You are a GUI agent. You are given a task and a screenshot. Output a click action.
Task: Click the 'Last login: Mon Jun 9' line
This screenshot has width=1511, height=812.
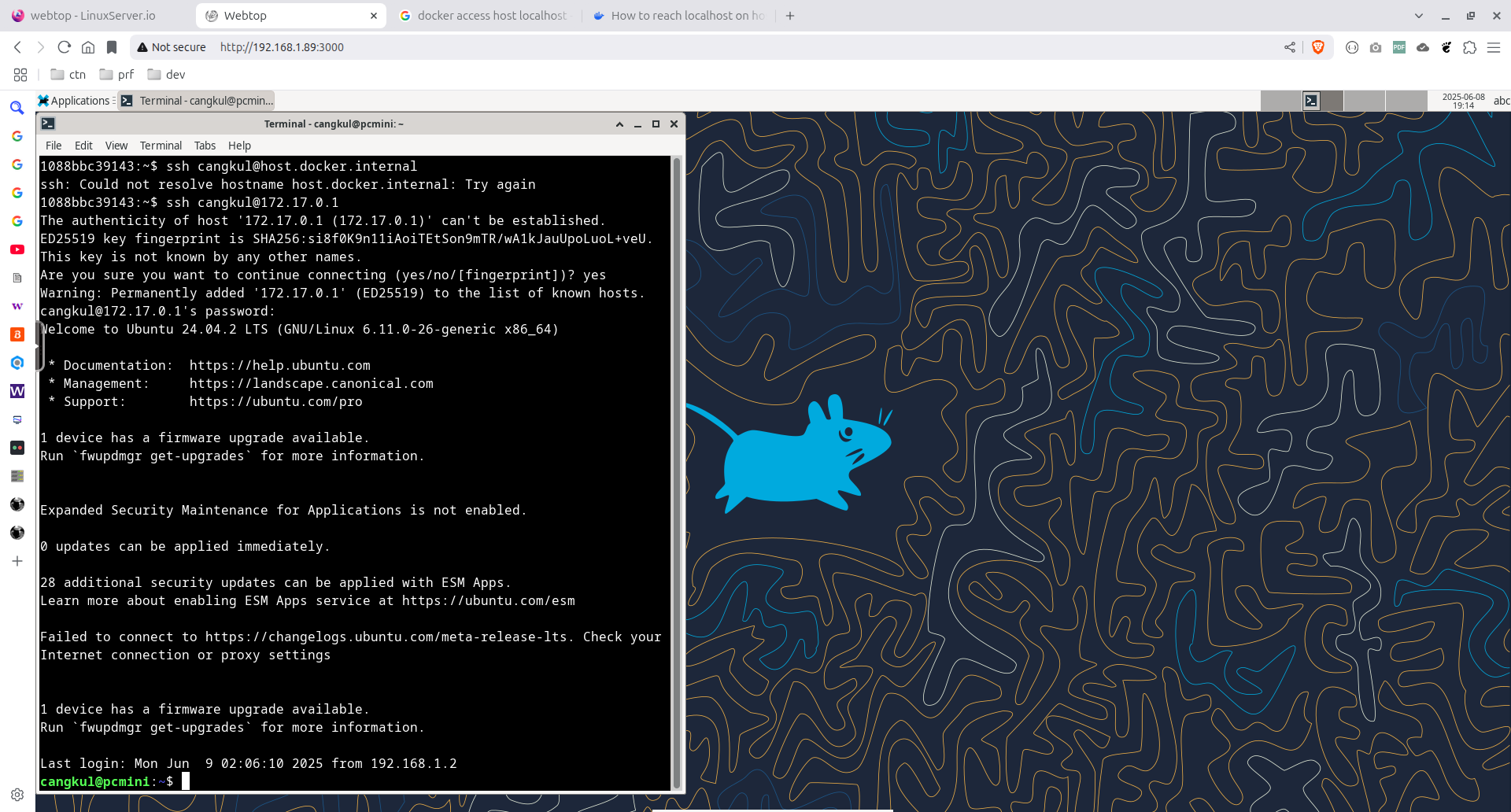tap(249, 763)
